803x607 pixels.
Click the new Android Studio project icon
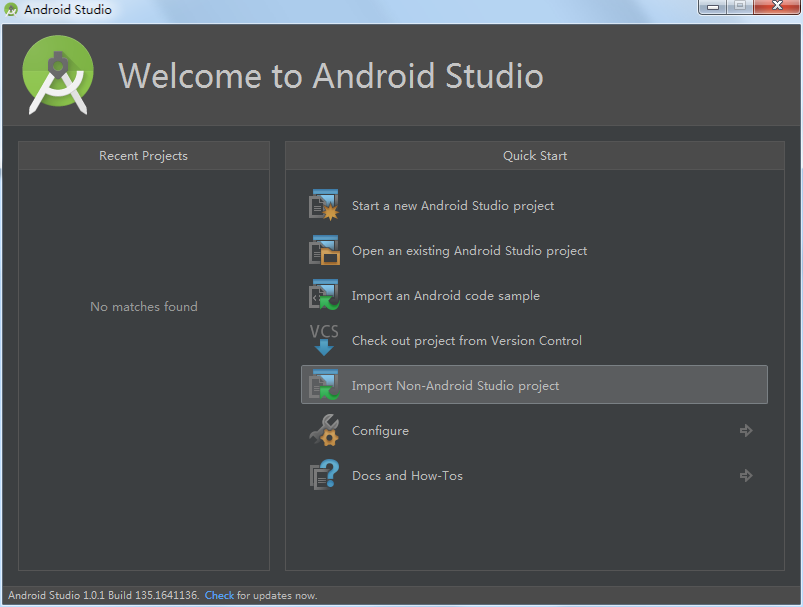[323, 205]
